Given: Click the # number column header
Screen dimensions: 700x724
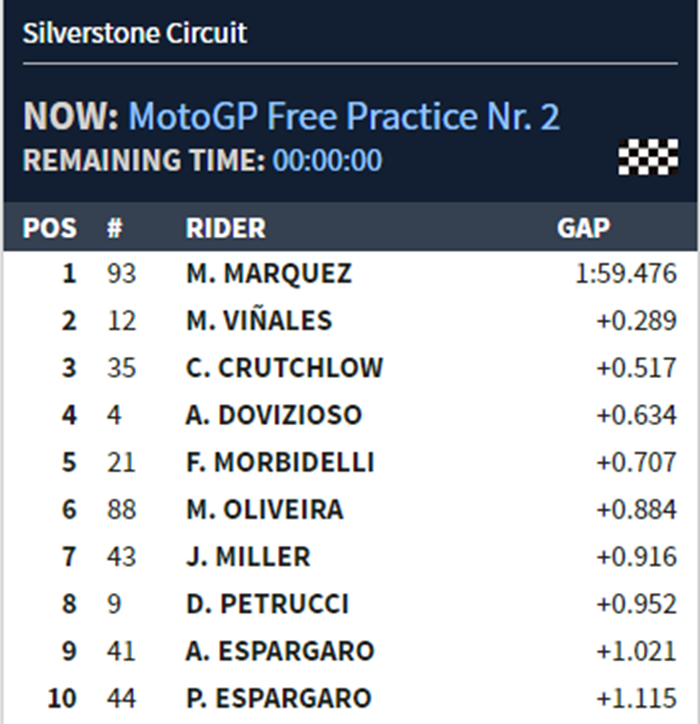Looking at the screenshot, I should 115,228.
